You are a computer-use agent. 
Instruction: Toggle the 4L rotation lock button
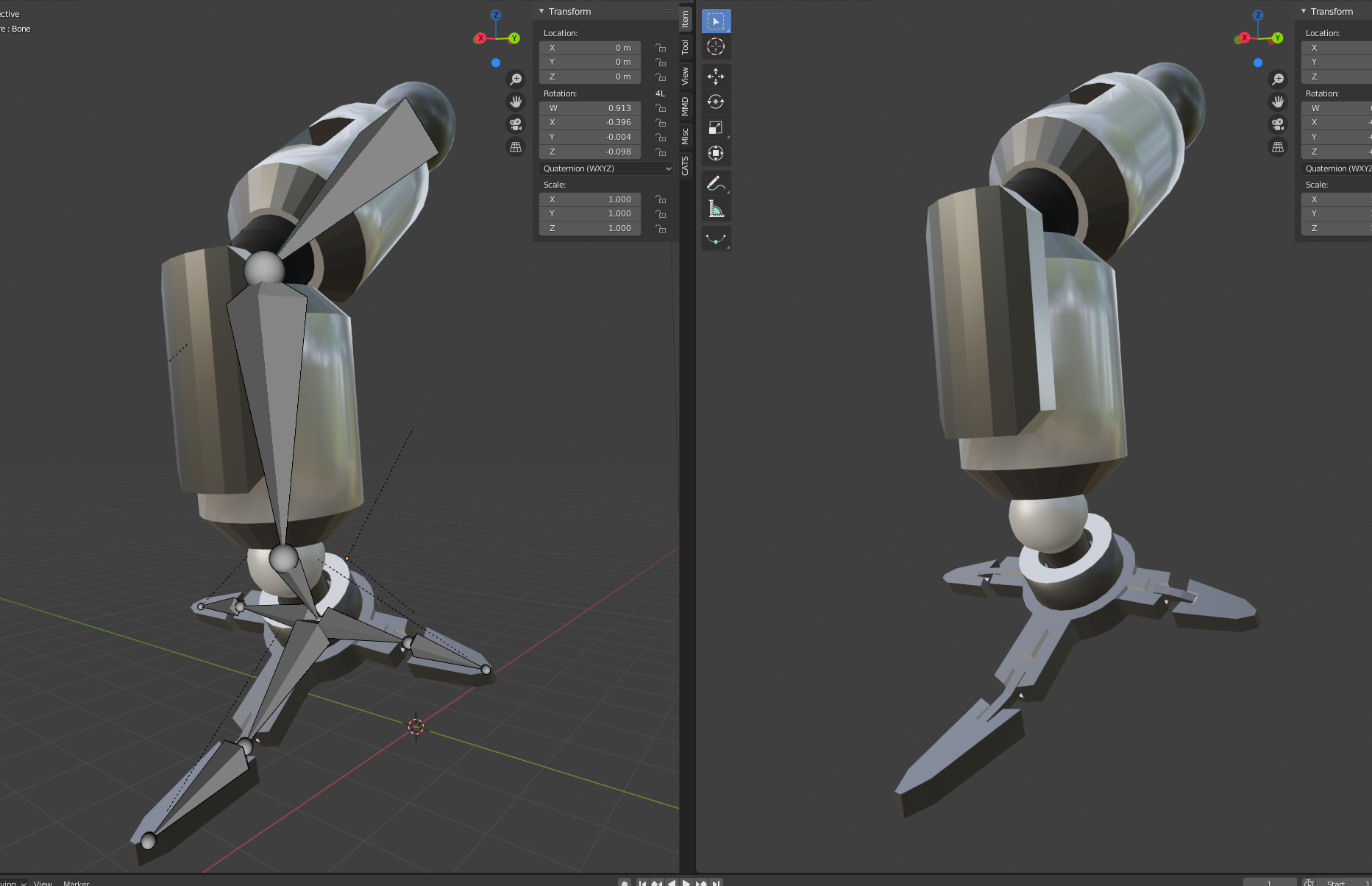660,93
